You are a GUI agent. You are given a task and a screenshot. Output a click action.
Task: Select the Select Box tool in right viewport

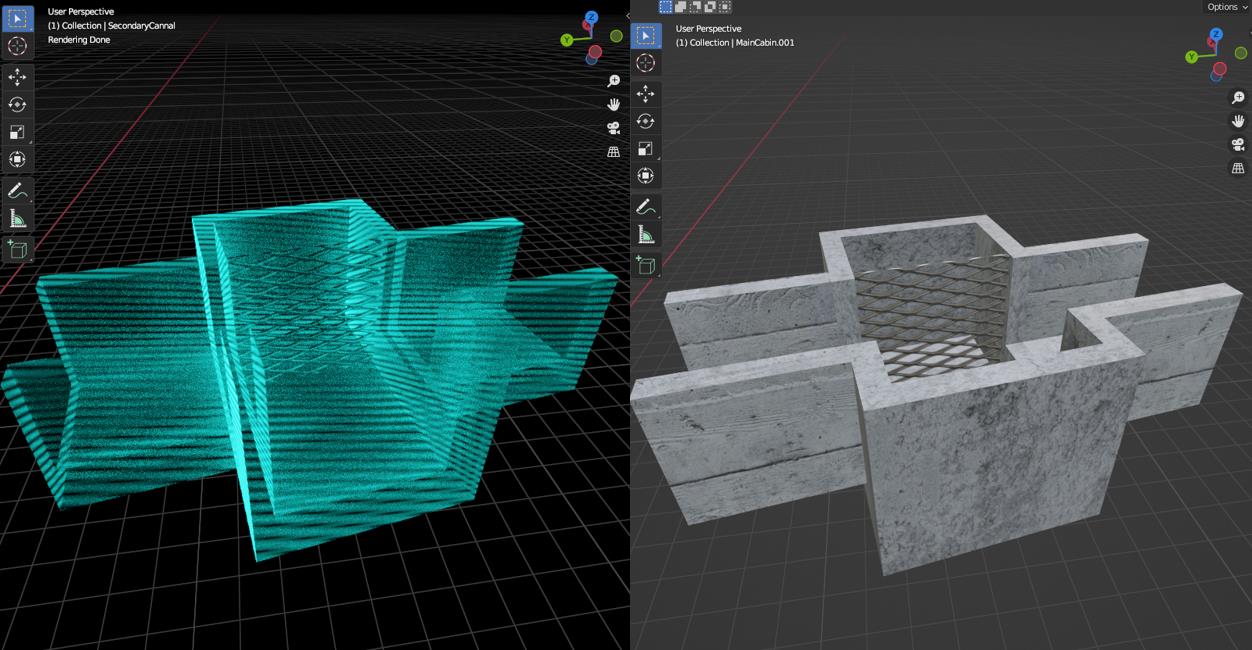646,35
